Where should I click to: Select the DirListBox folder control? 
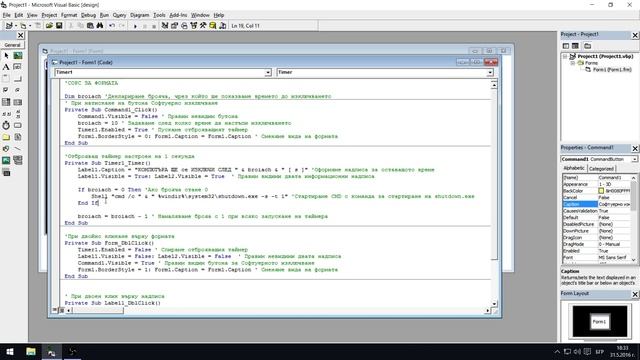coord(6,137)
